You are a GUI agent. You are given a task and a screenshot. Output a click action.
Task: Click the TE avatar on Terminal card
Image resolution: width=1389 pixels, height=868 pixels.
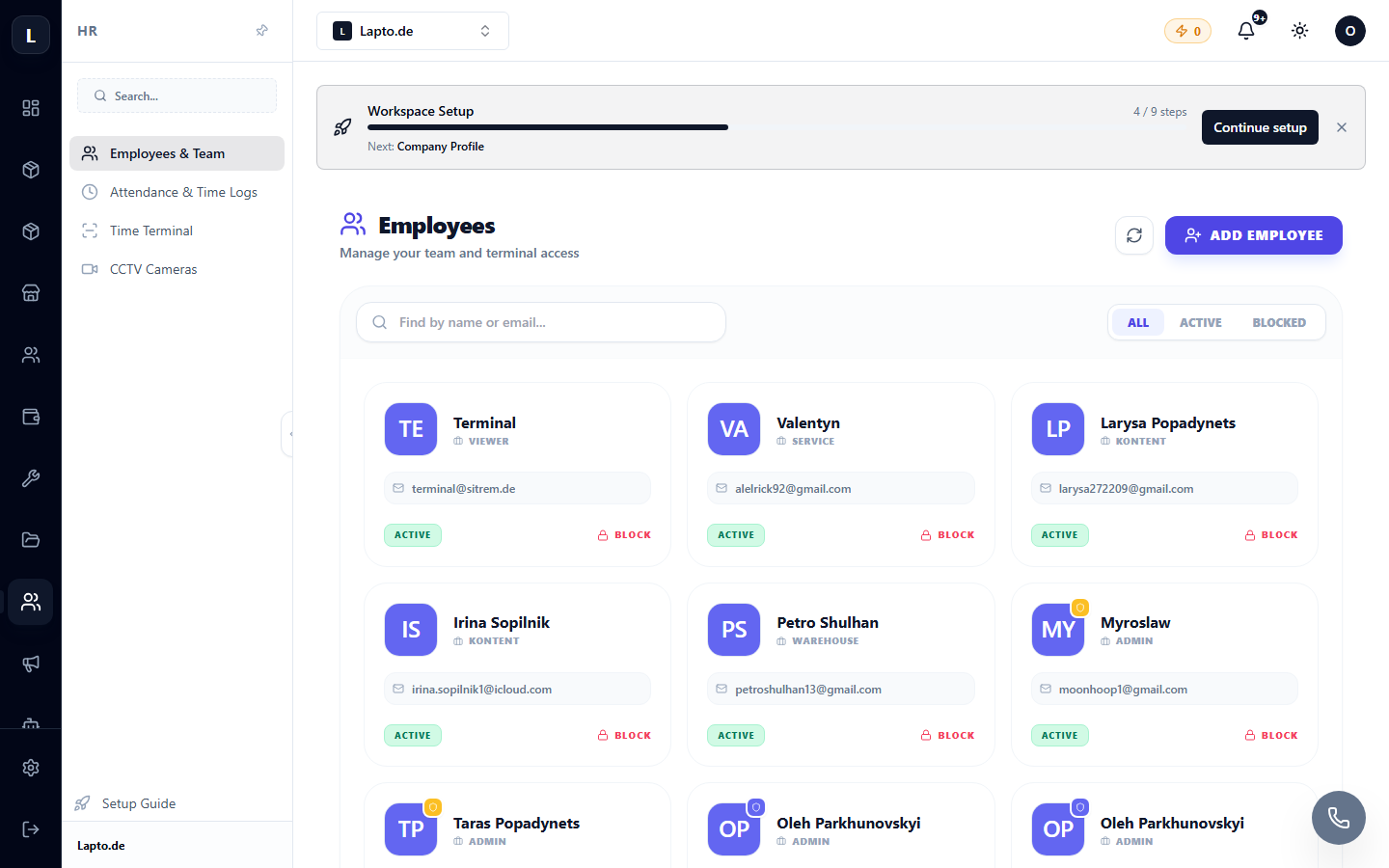[411, 429]
